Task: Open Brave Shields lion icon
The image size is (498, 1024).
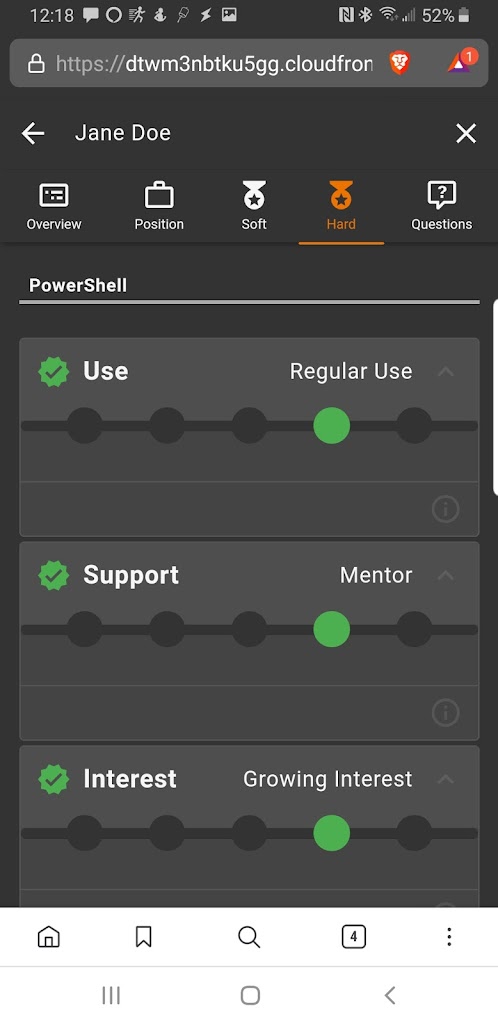Action: [x=399, y=63]
